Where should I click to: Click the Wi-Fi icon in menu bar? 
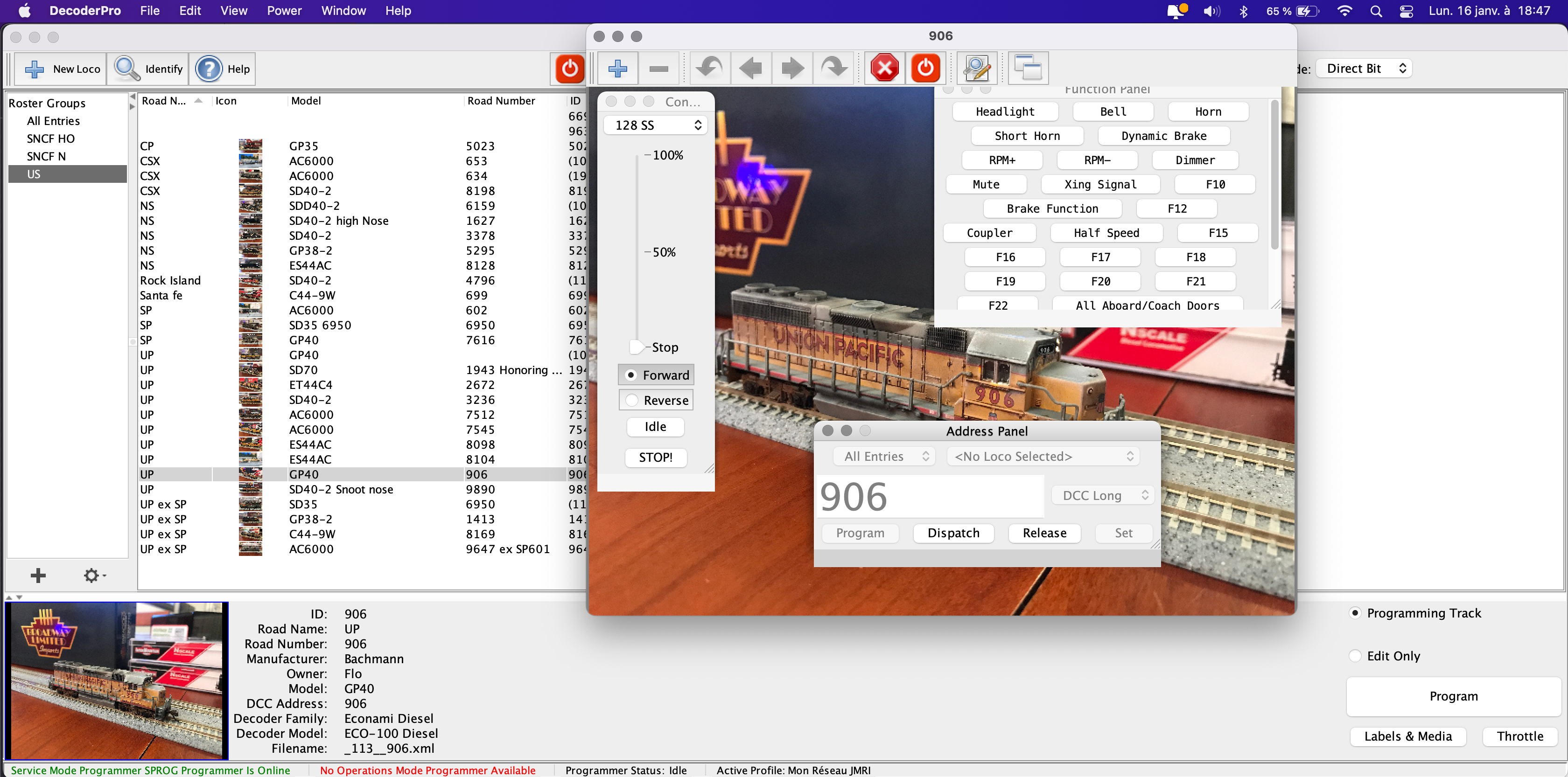[x=1344, y=11]
